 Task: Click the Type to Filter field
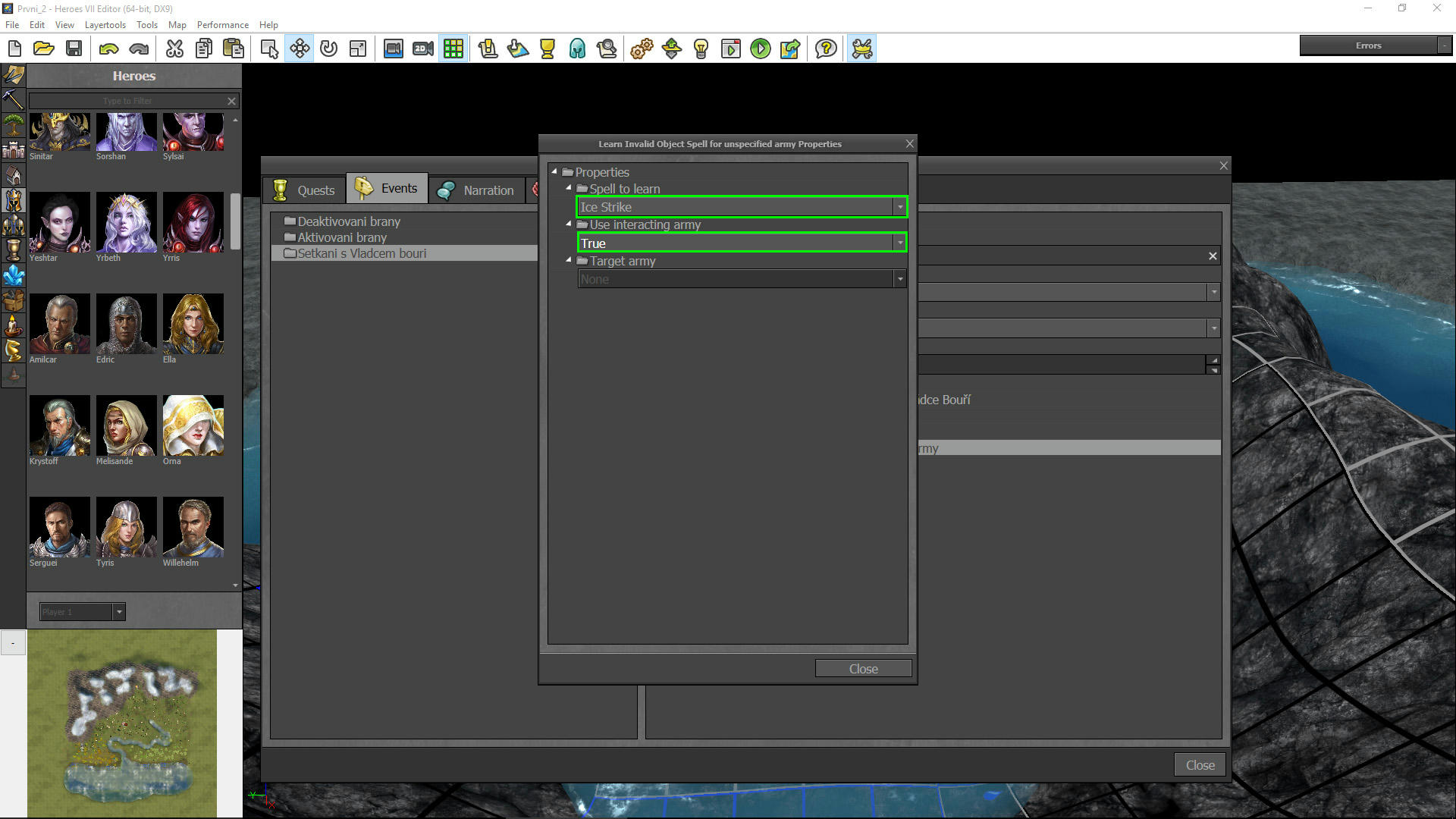[127, 101]
